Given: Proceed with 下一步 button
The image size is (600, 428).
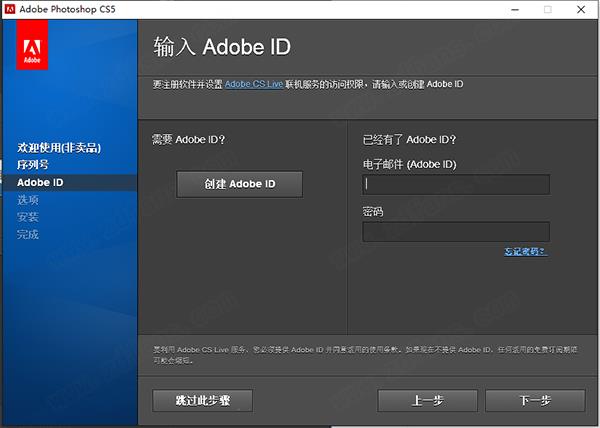Looking at the screenshot, I should (535, 400).
